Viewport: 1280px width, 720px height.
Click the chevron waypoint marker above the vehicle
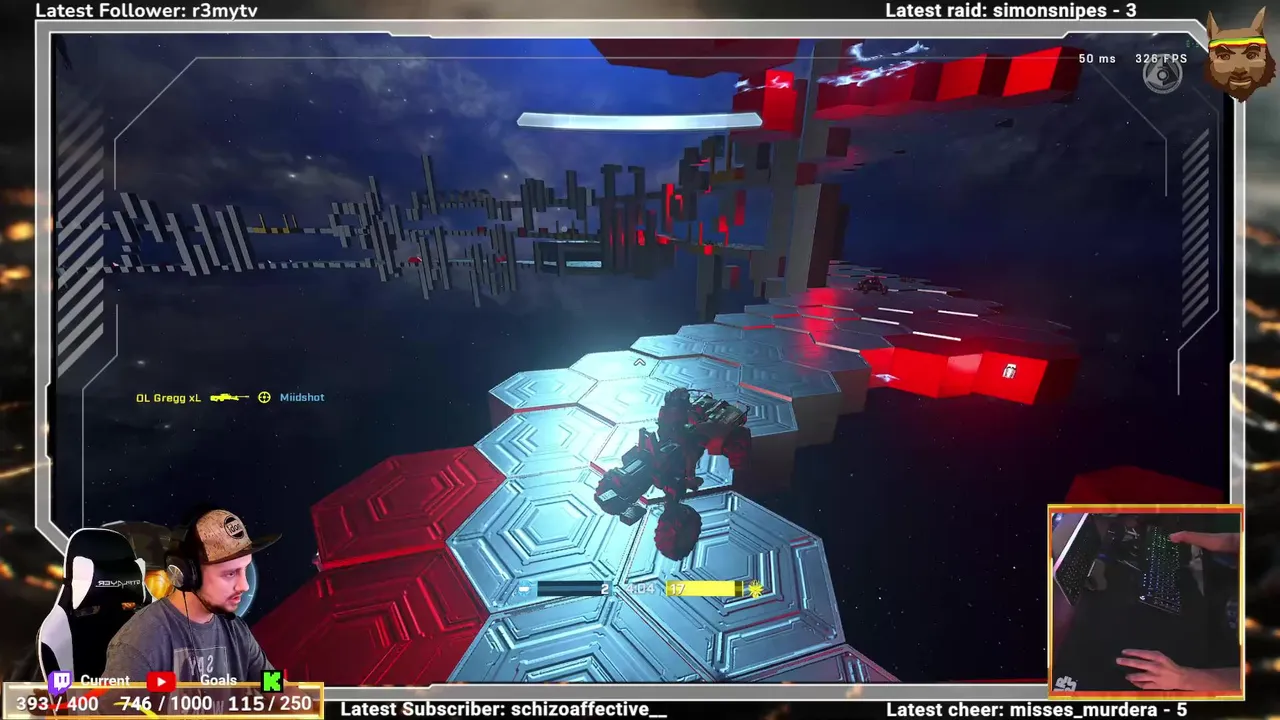[x=639, y=363]
